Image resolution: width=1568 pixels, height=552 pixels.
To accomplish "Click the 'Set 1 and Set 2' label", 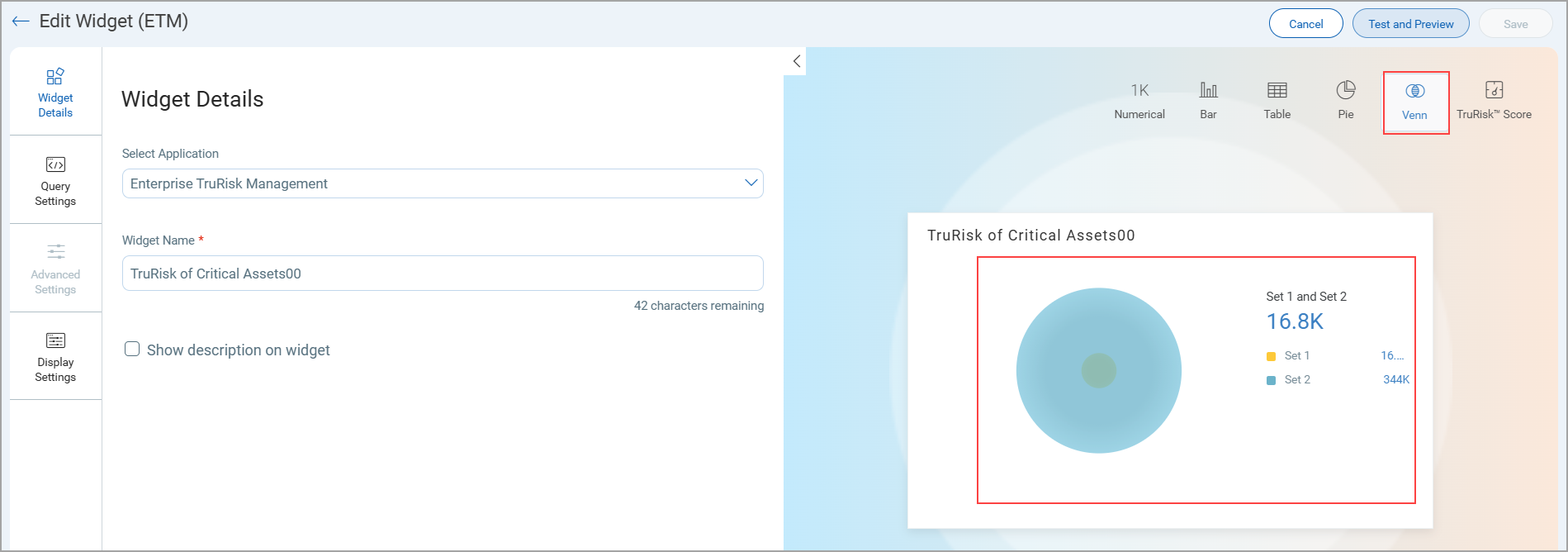I will [1306, 296].
